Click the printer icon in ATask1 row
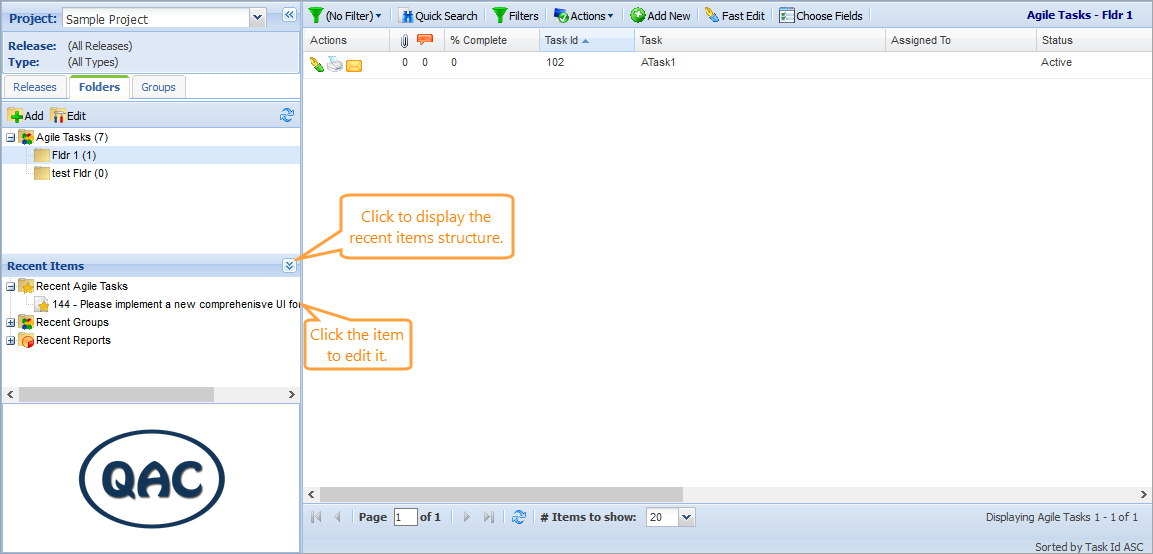The image size is (1153, 554). [x=335, y=64]
